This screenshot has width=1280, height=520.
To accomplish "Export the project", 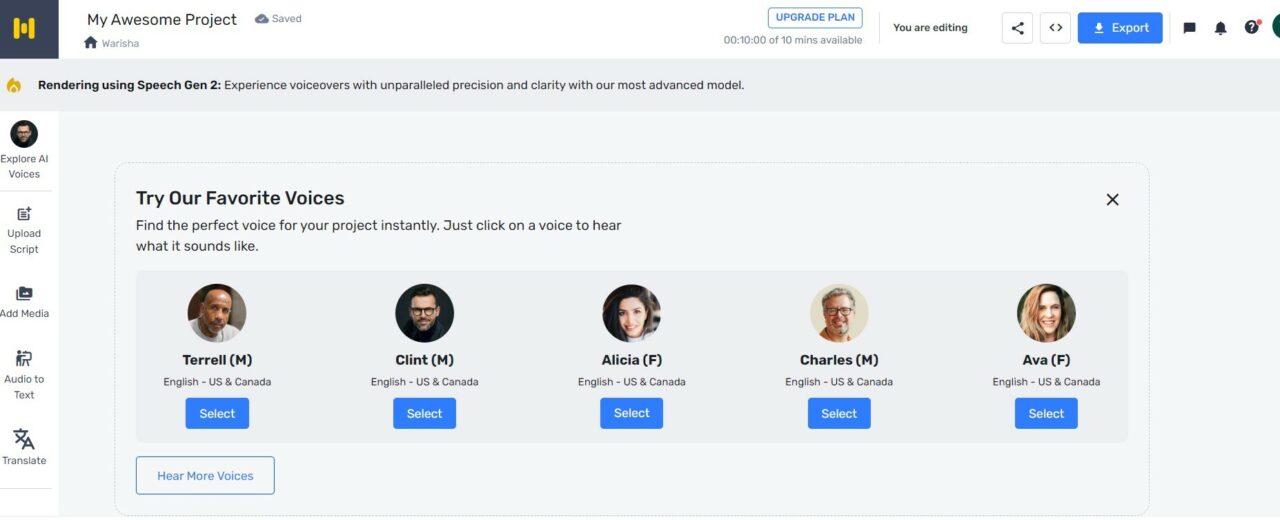I will pos(1119,28).
